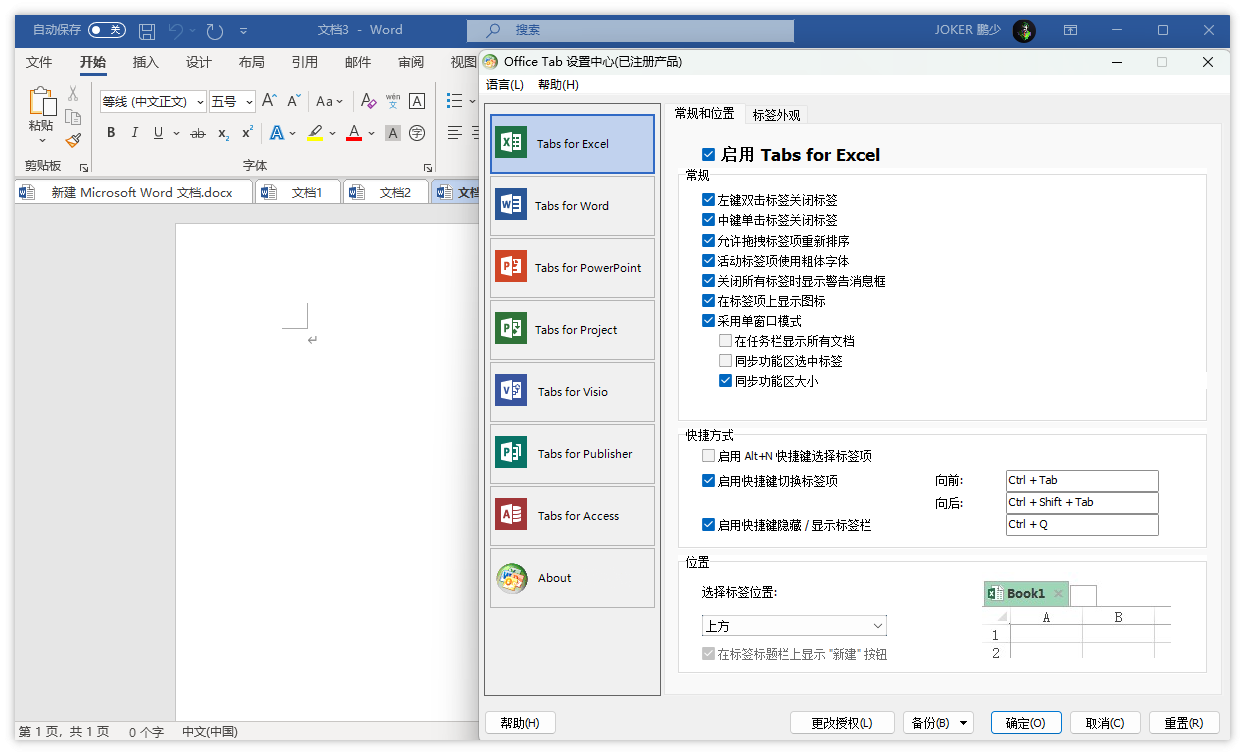
Task: Select the Tabs for Word icon
Action: pos(511,205)
